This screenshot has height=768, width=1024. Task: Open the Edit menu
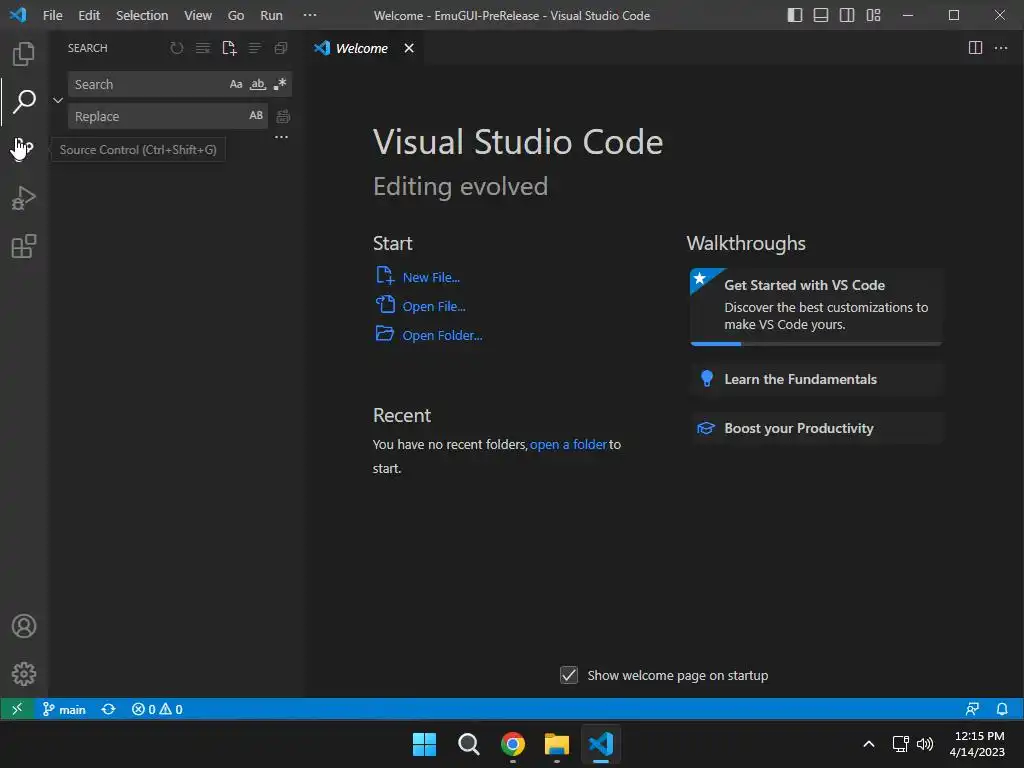pyautogui.click(x=89, y=15)
